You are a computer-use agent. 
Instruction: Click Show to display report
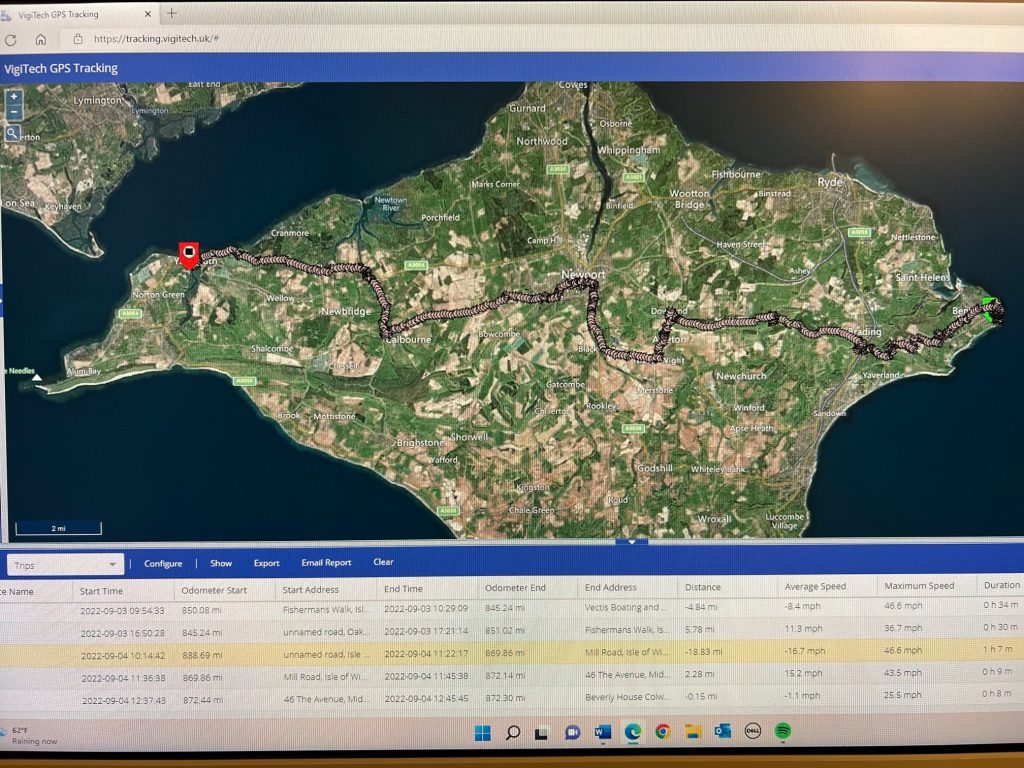click(221, 563)
